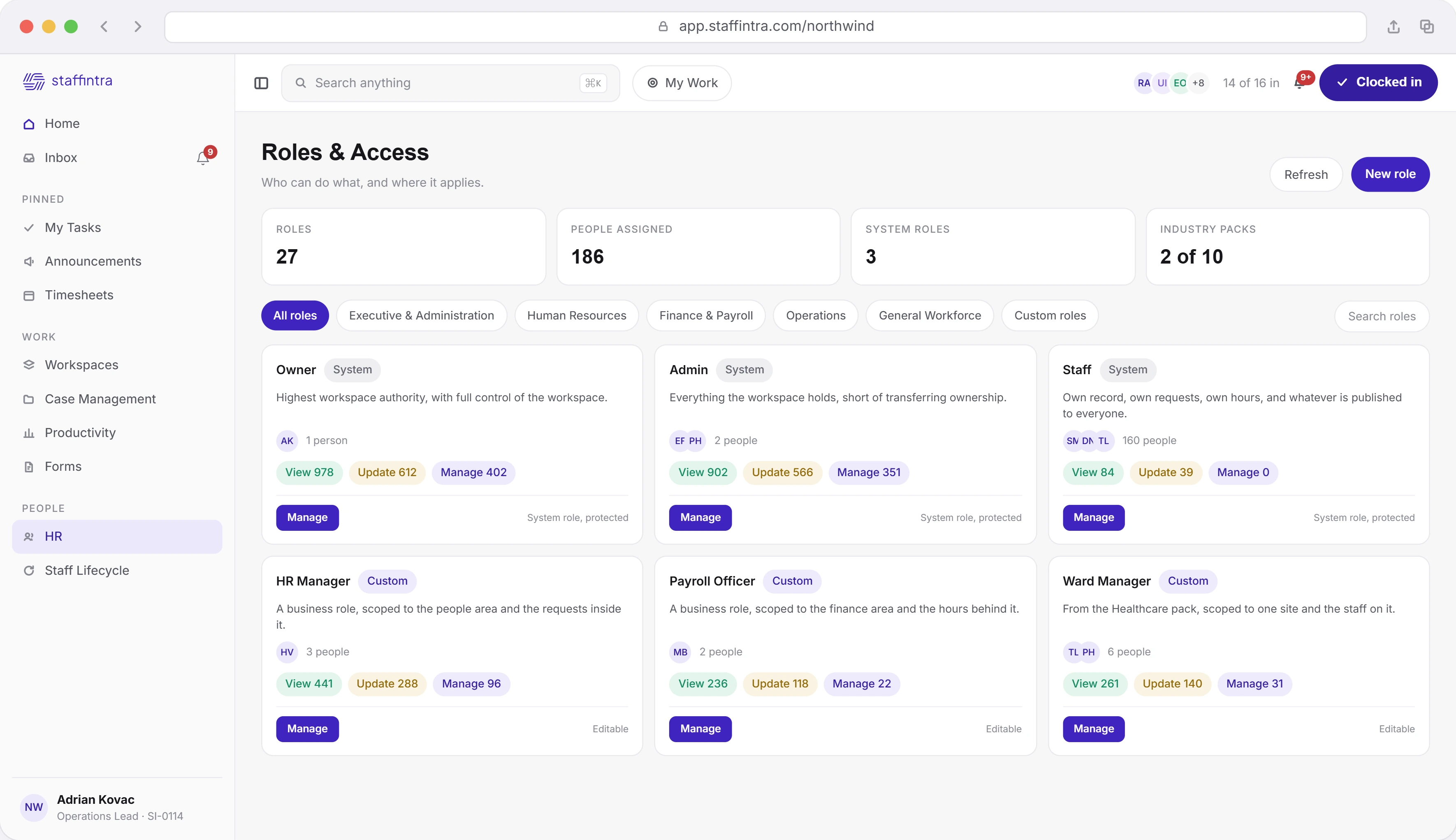Select Executive & Administration filter
The image size is (1456, 840).
click(x=421, y=316)
